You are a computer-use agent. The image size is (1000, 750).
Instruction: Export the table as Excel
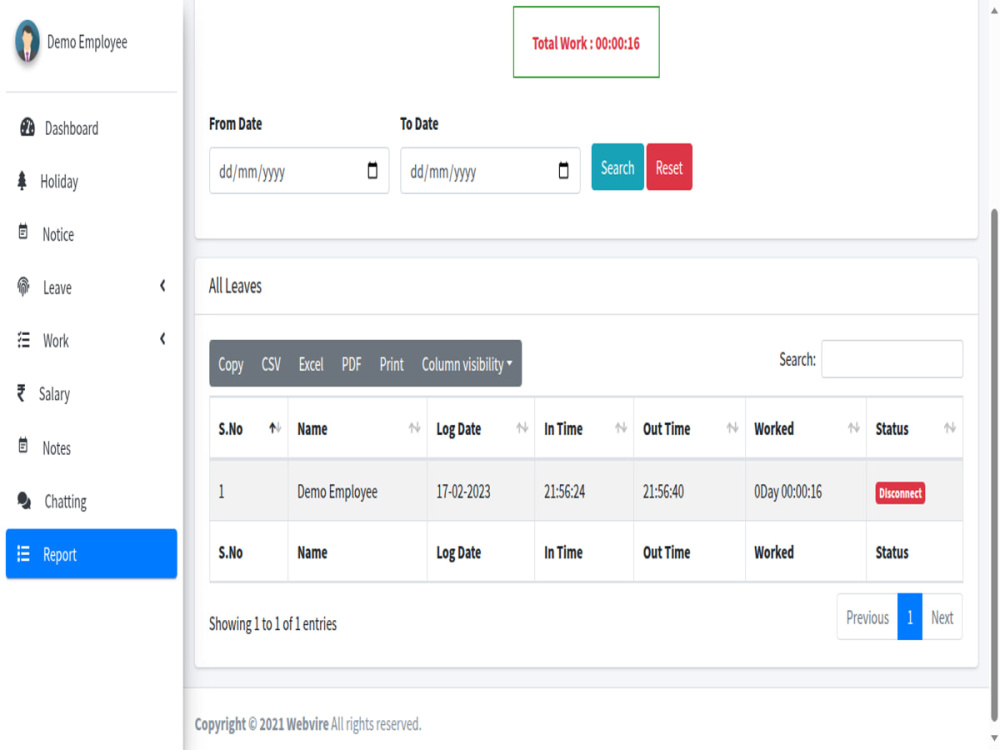pos(311,364)
